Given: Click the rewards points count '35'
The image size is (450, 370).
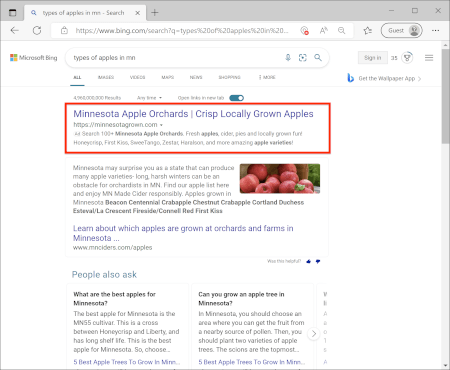Looking at the screenshot, I should (394, 58).
